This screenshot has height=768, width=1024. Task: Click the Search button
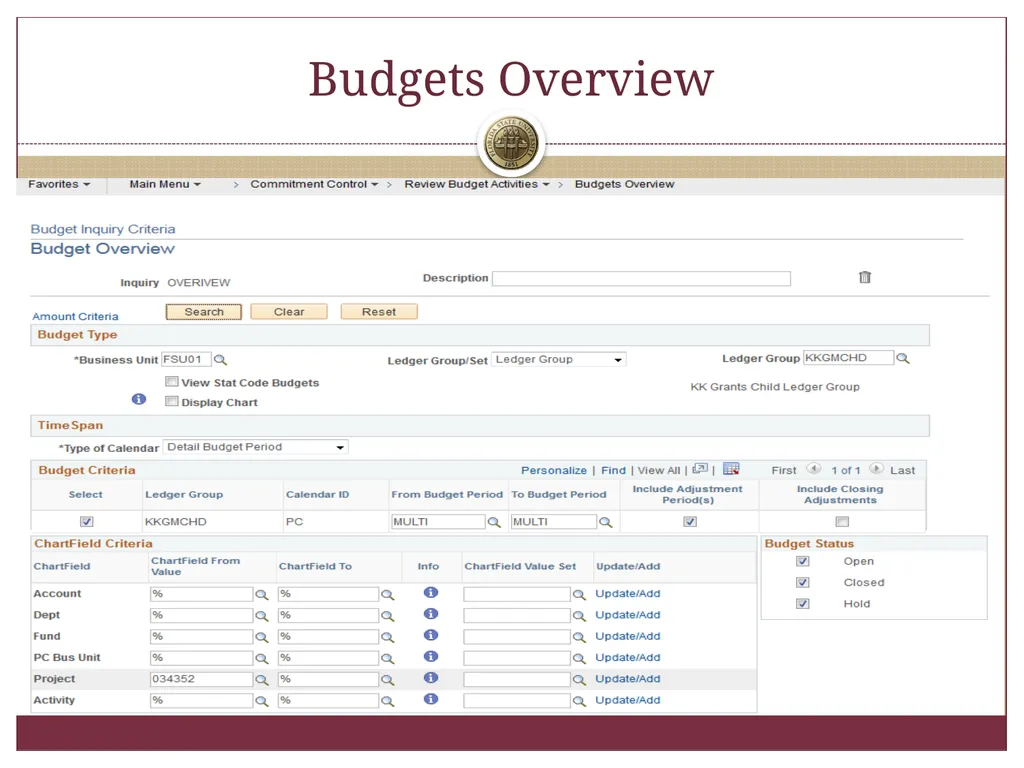(x=204, y=312)
